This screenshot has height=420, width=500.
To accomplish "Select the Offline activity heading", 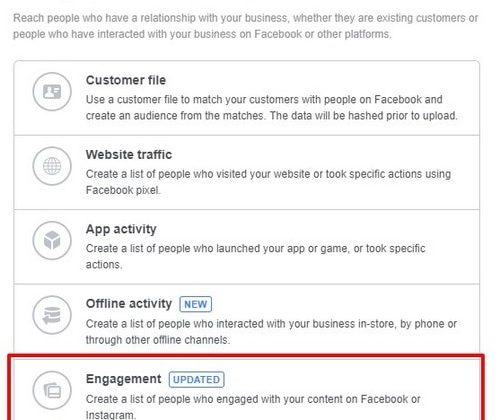I will [129, 304].
